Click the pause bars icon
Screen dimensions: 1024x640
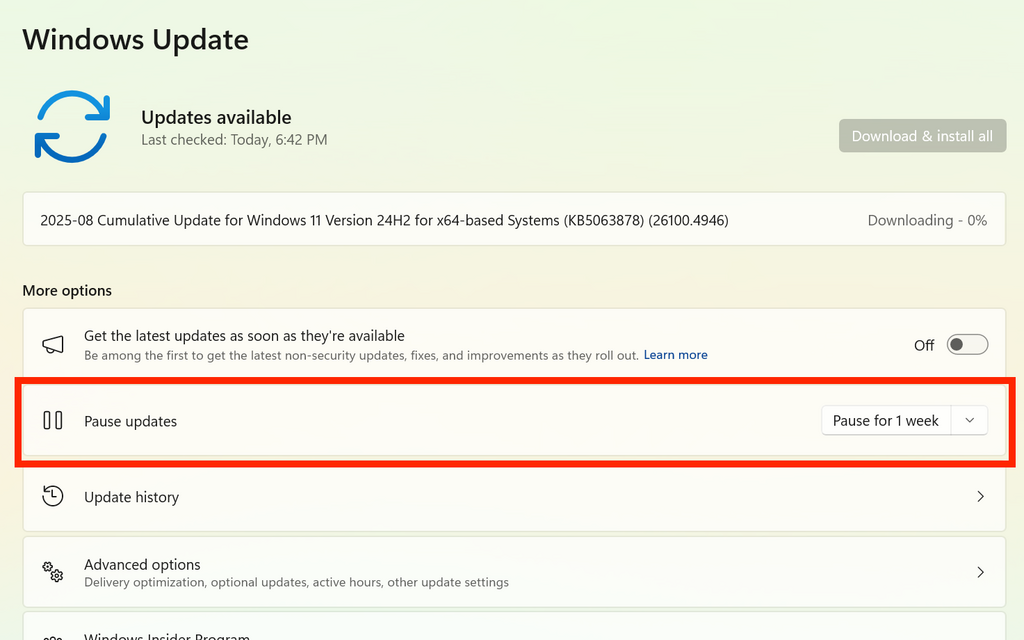point(53,421)
